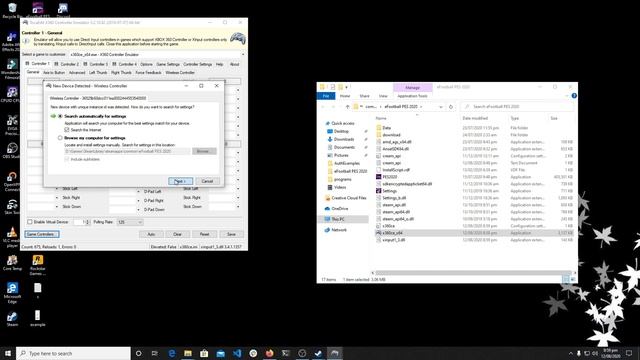This screenshot has height=360, width=640.
Task: Select the download folder icon
Action: (378, 135)
